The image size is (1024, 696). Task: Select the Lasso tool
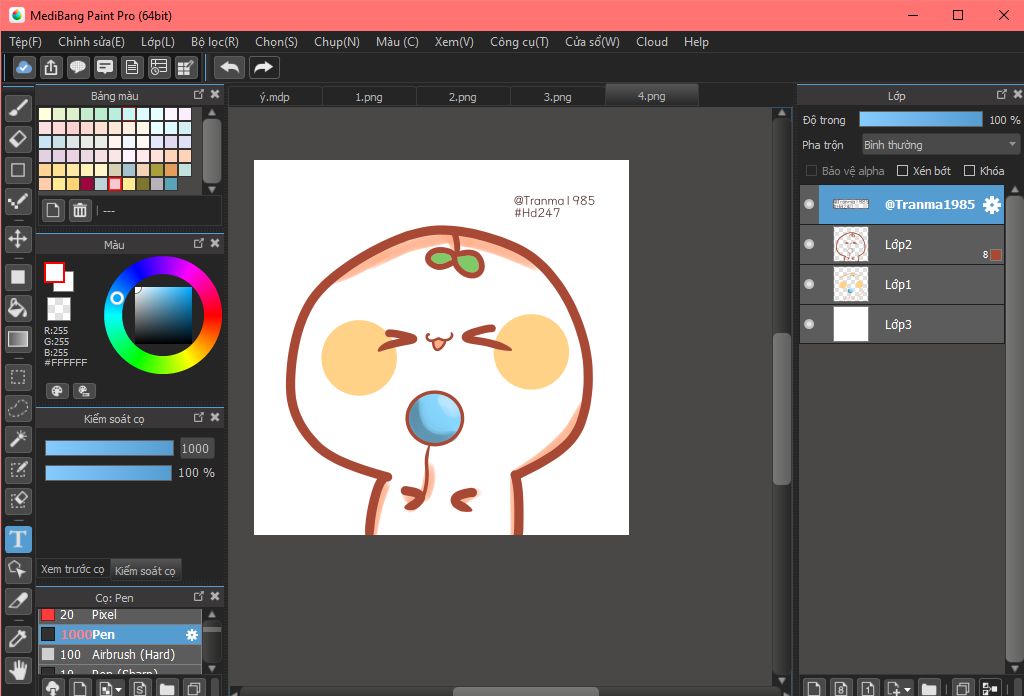tap(18, 408)
